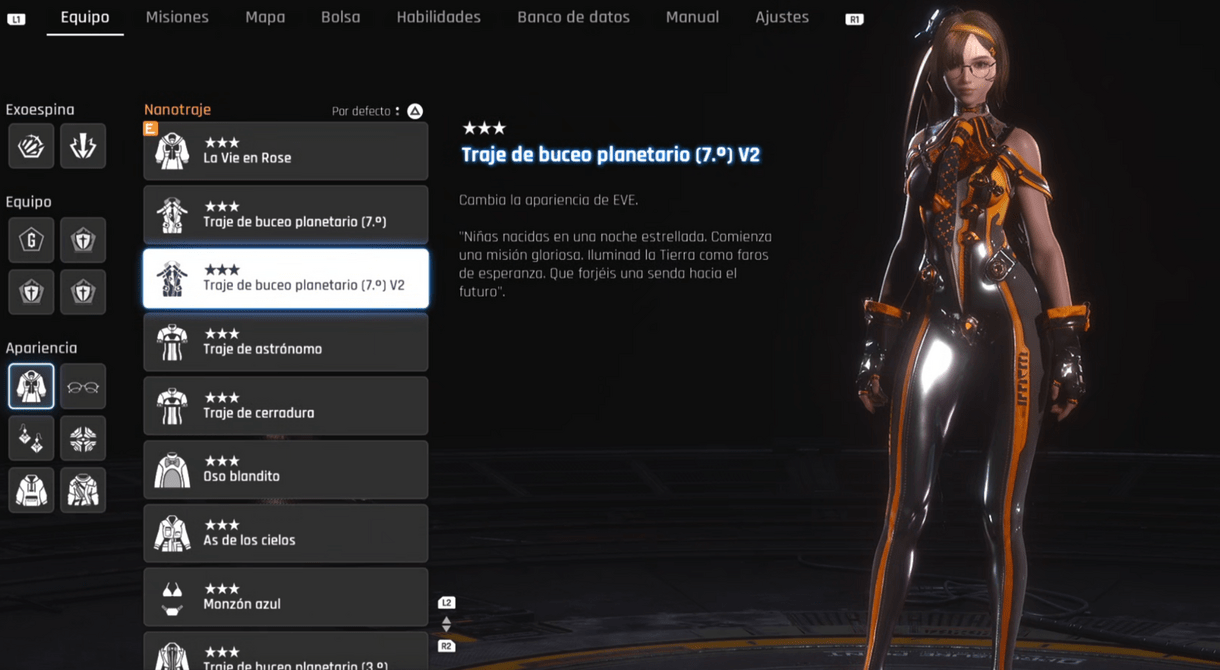
Task: Click the Nanotraje section heading
Action: click(x=177, y=109)
